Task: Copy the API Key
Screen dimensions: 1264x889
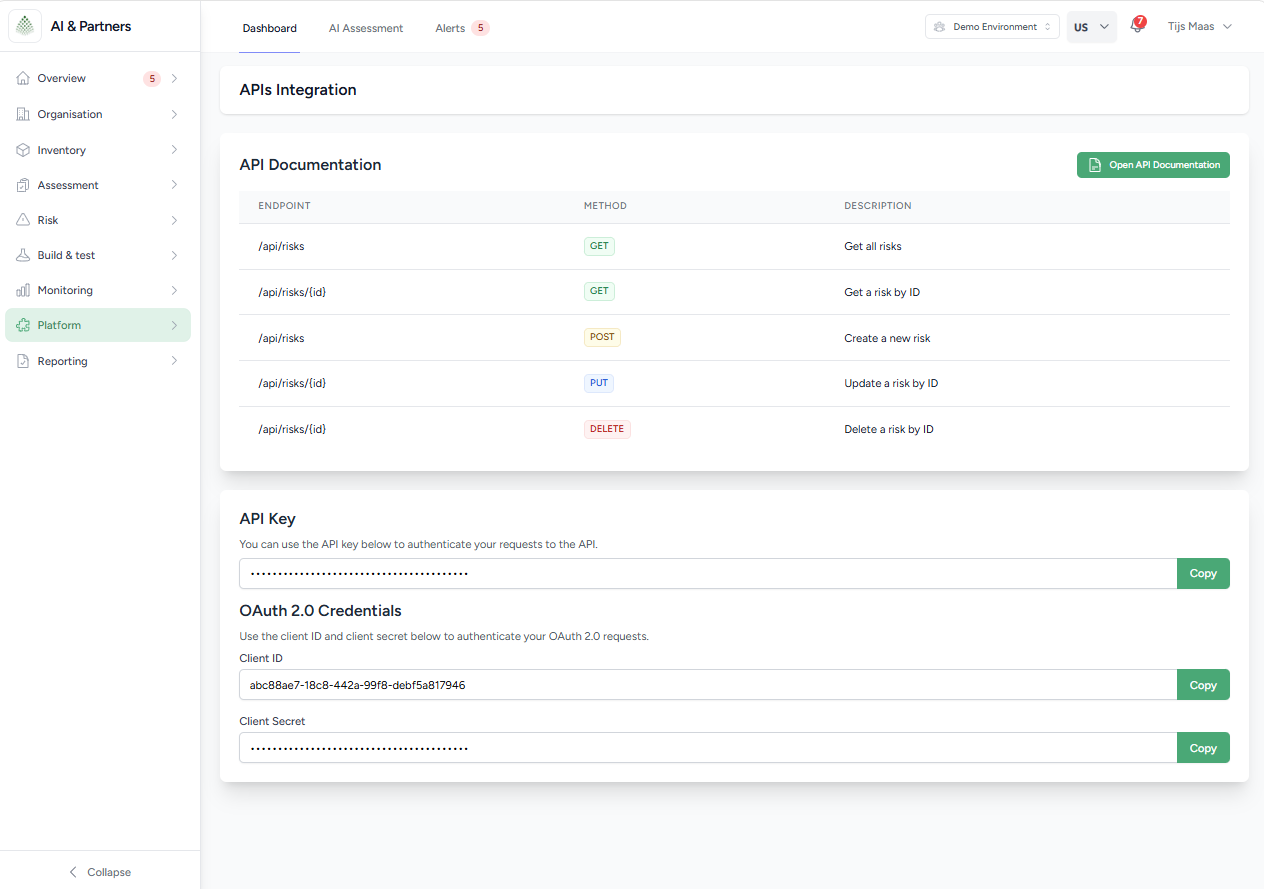Action: 1203,573
